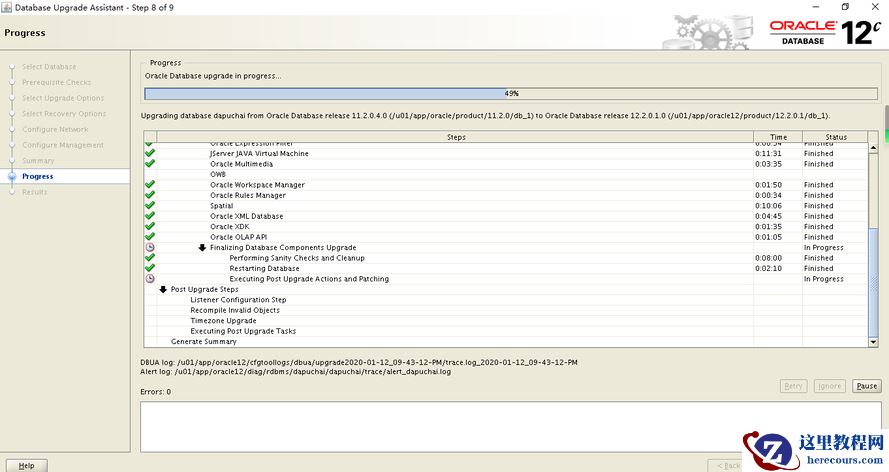889x472 pixels.
Task: Click the disabled Retry button
Action: (x=793, y=386)
